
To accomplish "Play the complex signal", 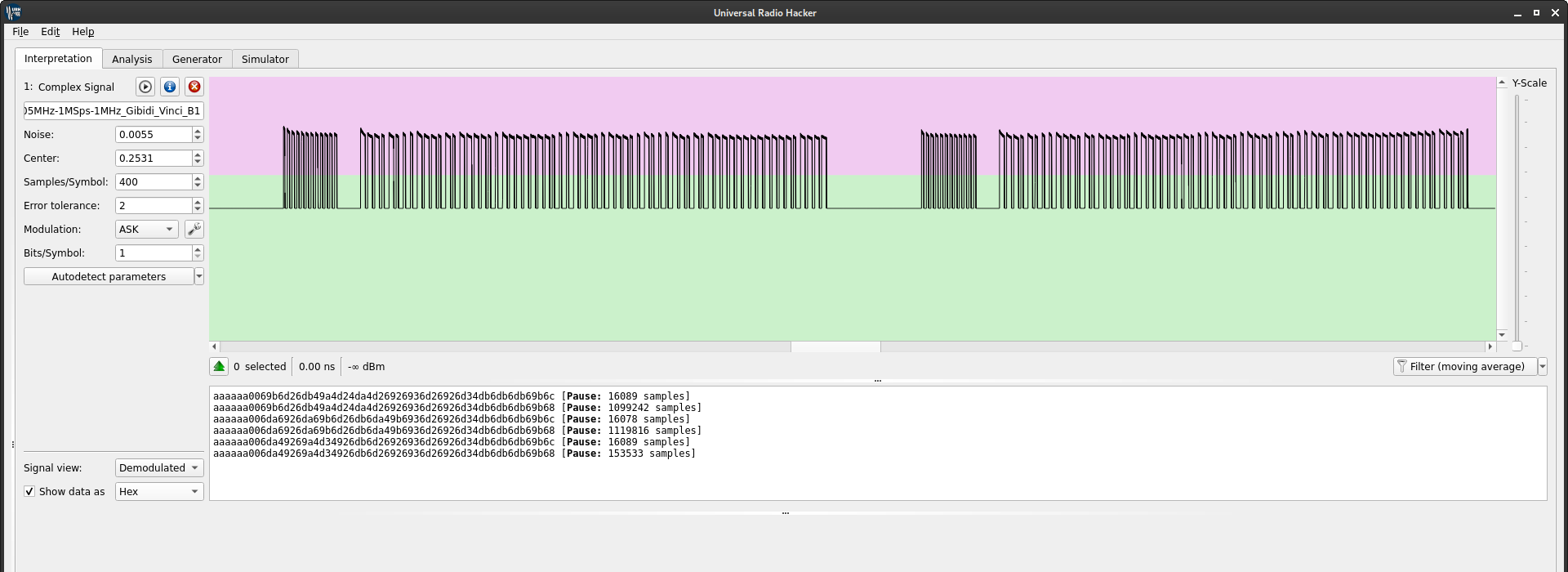I will point(145,87).
